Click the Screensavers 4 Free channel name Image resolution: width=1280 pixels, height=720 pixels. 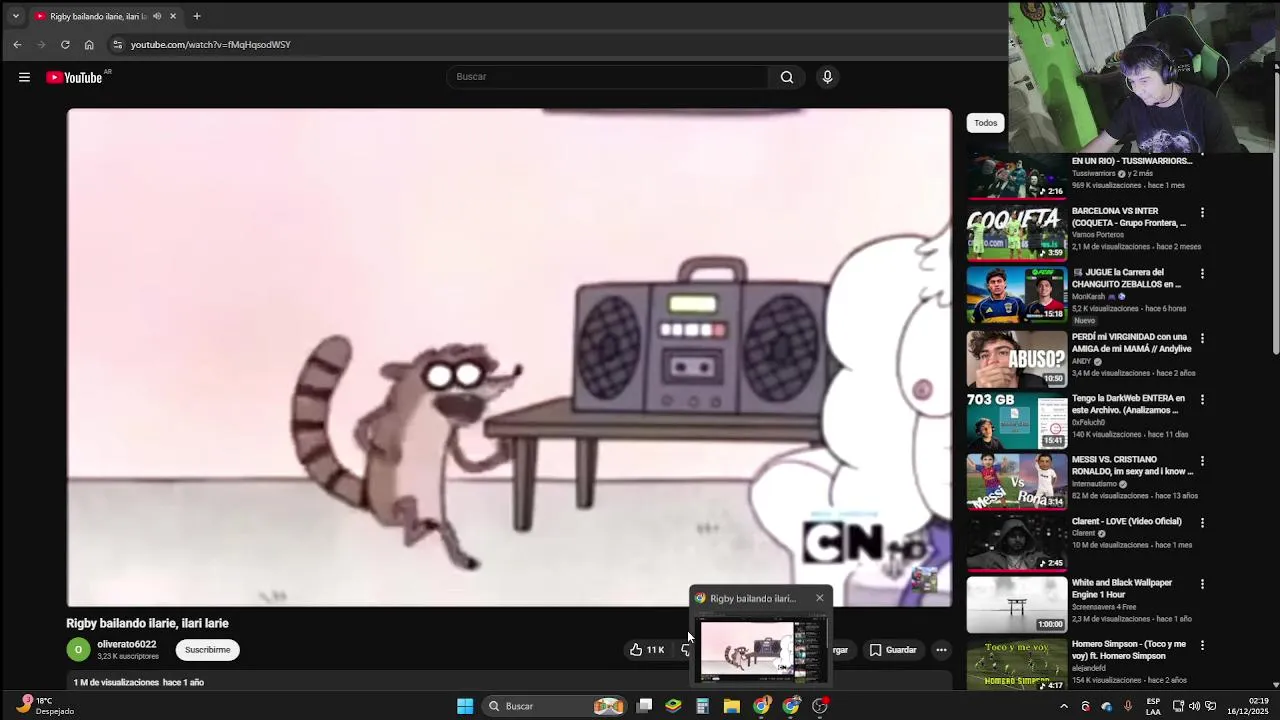pyautogui.click(x=1104, y=607)
